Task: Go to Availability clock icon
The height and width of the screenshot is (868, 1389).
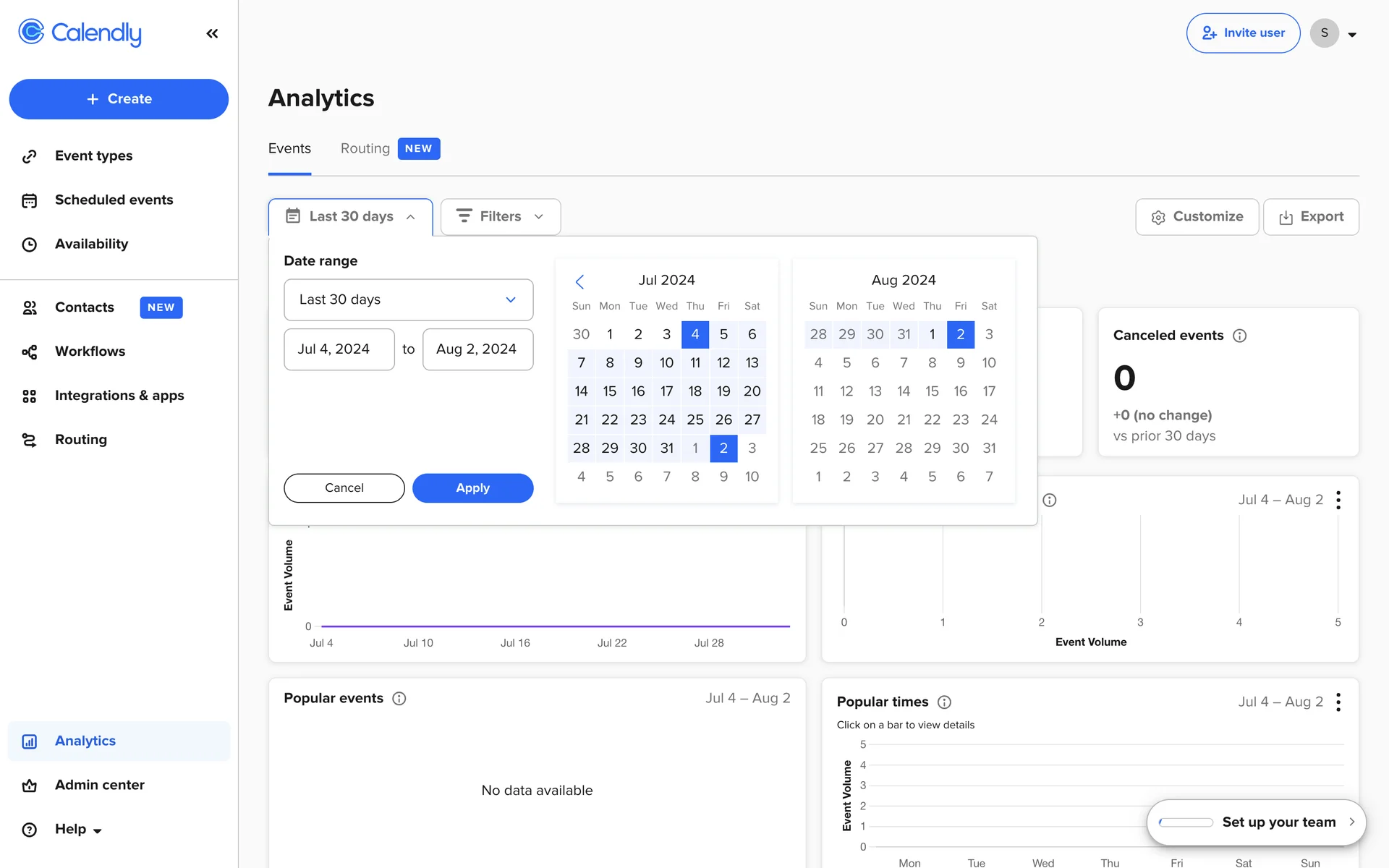Action: (x=29, y=244)
